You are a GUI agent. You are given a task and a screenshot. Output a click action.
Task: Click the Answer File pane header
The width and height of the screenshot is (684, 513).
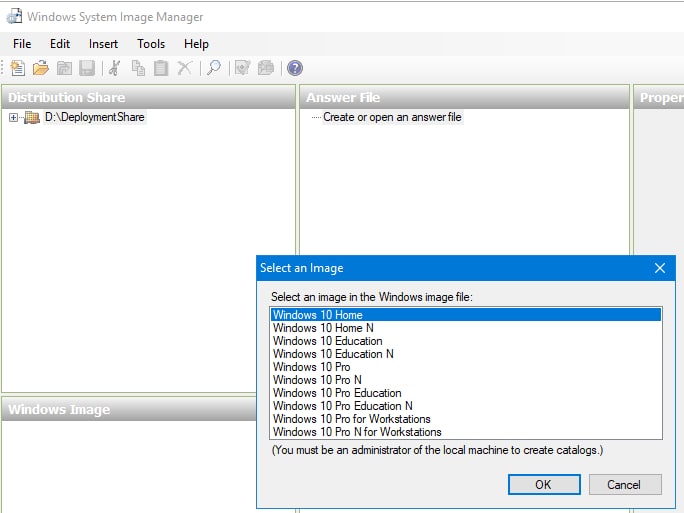click(x=465, y=97)
